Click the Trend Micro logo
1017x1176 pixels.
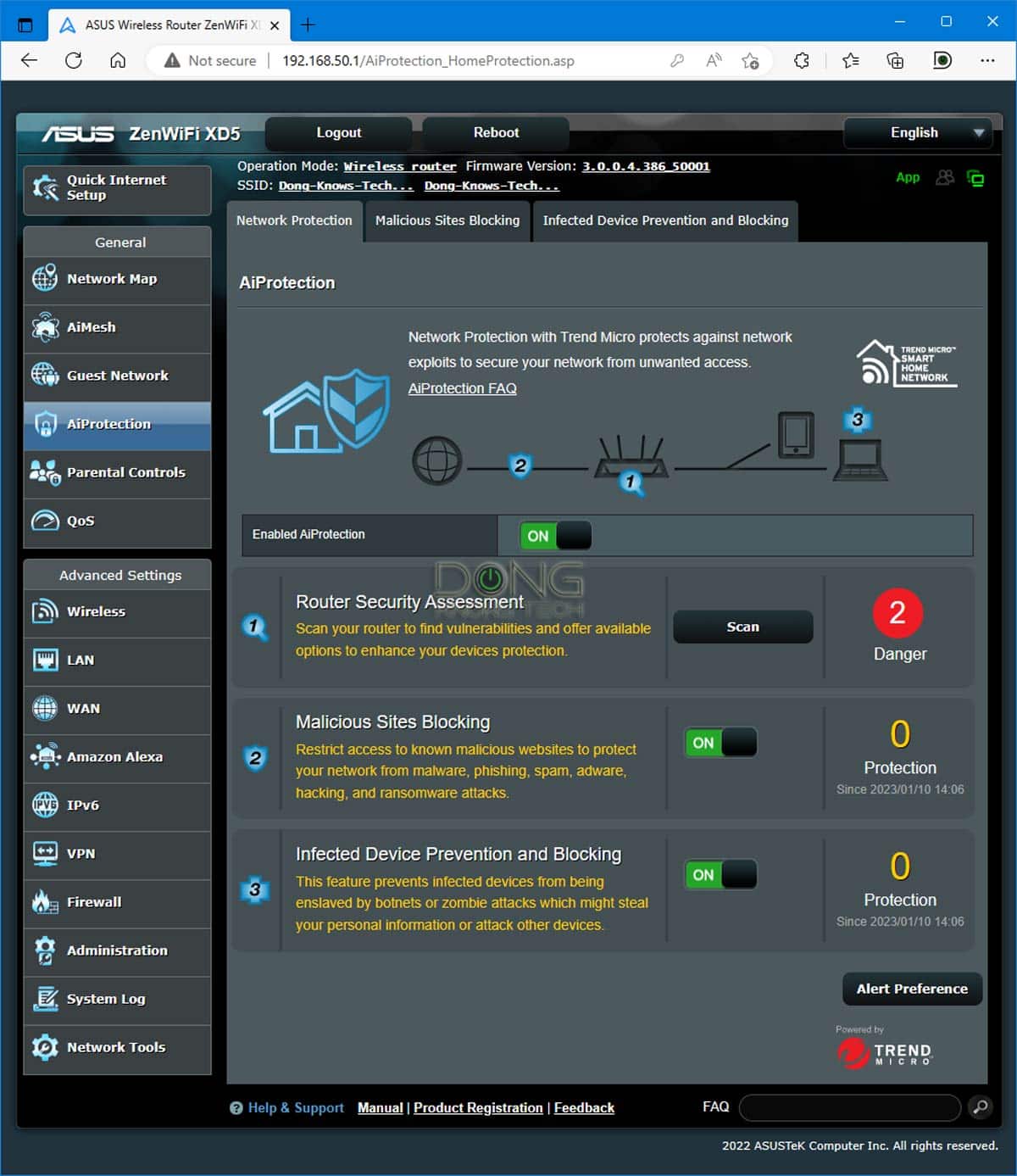(885, 1052)
